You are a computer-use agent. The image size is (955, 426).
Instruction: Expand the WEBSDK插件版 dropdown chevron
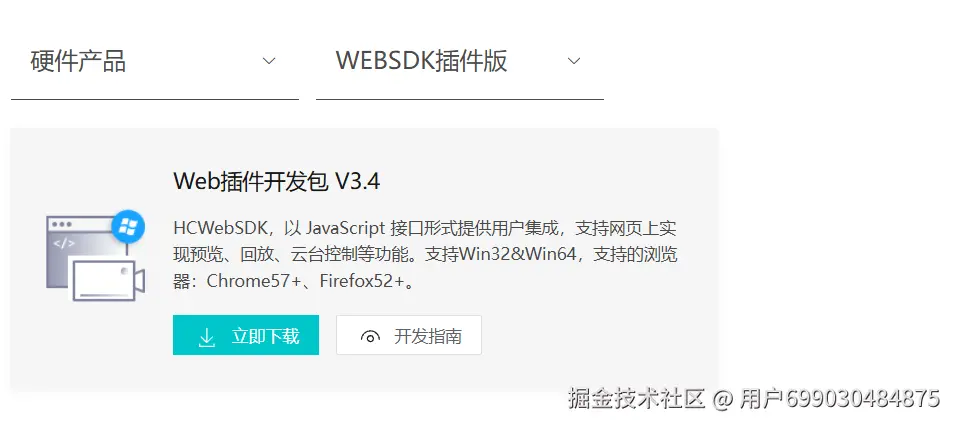click(x=574, y=61)
